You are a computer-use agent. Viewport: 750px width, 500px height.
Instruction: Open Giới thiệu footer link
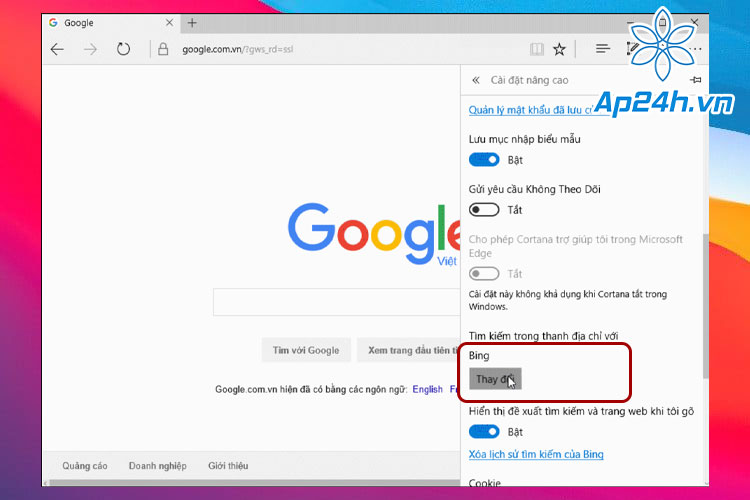pos(228,466)
